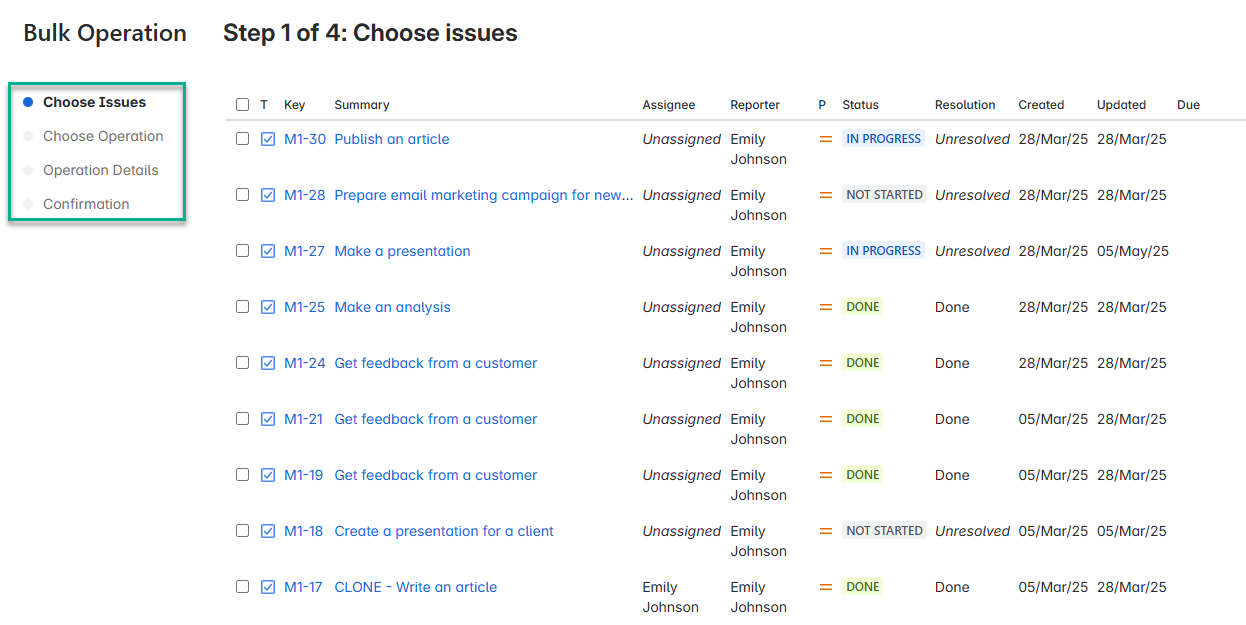
Task: Click the medium priority icon for M1-19
Action: 825,475
